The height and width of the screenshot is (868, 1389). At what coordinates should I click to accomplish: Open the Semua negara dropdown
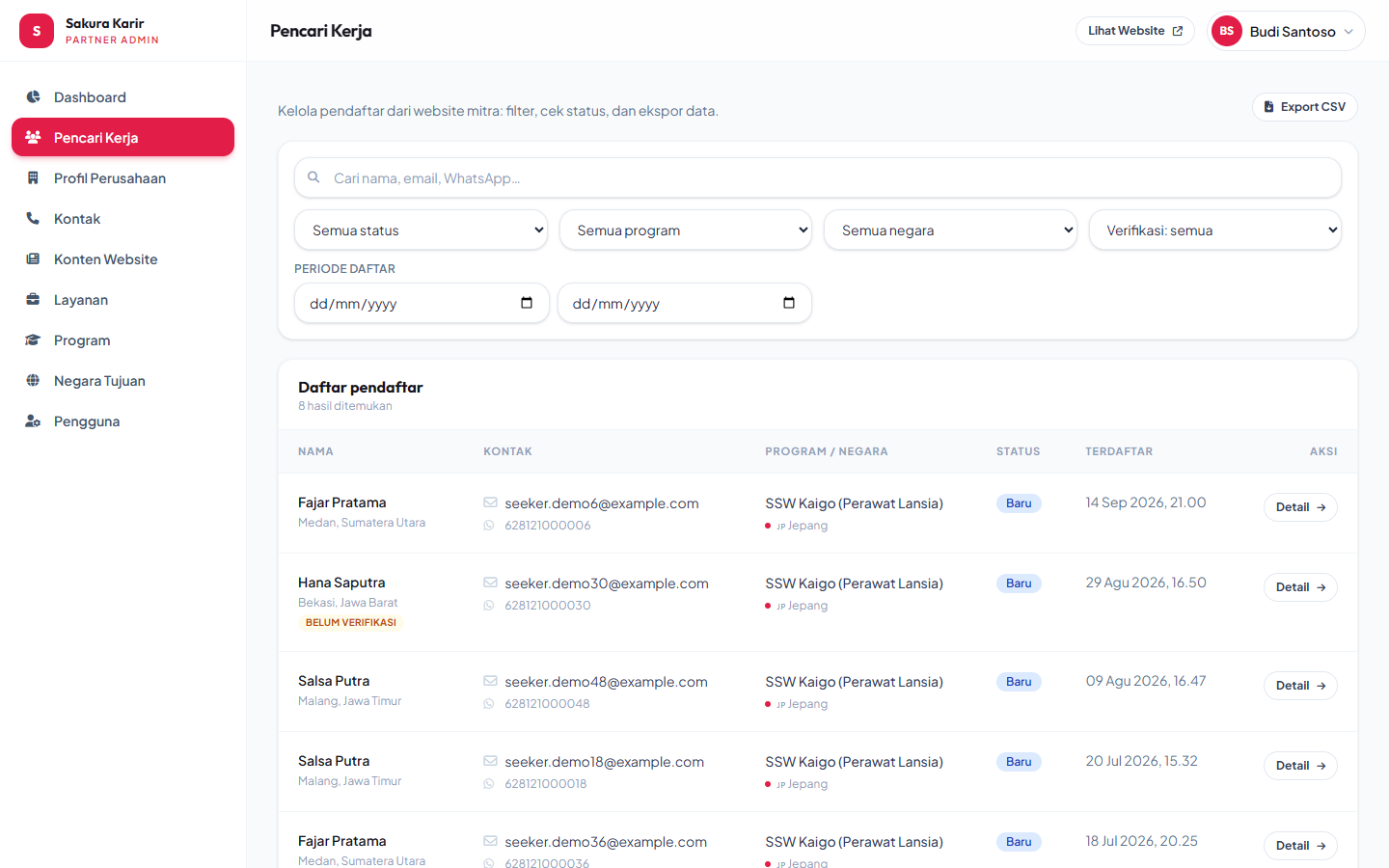(x=950, y=231)
